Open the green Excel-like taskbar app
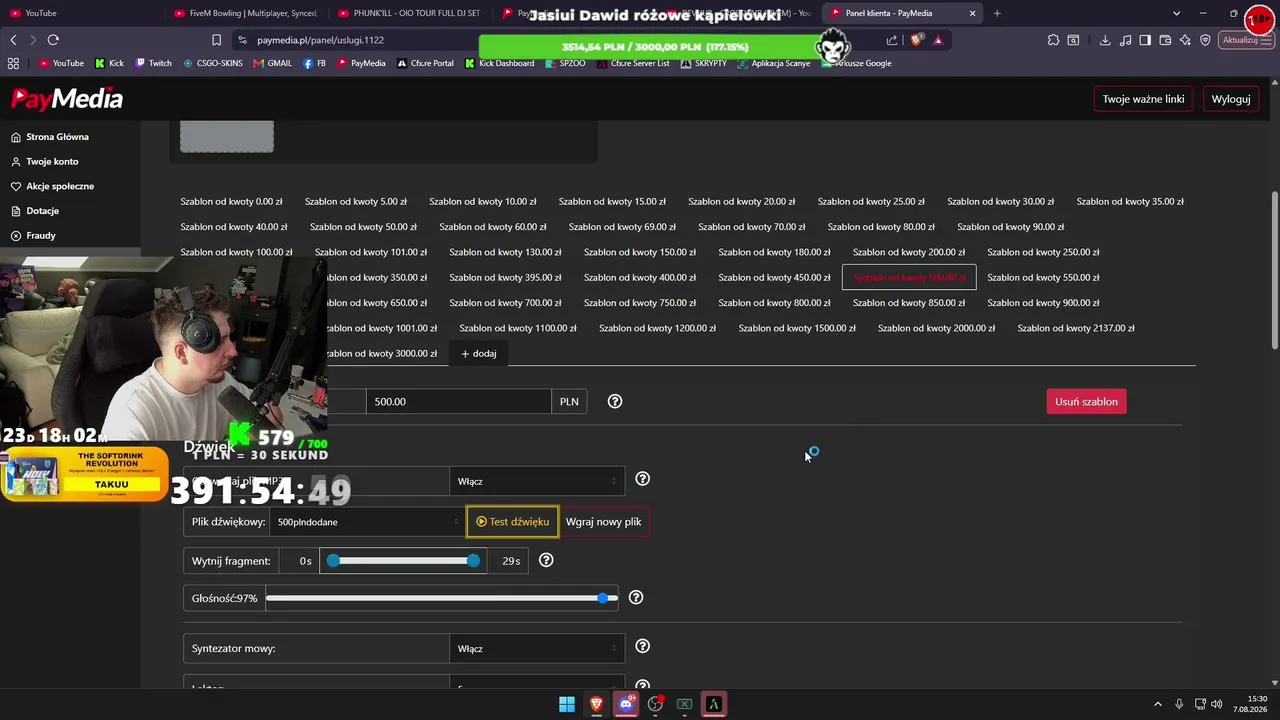This screenshot has height=720, width=1280. (x=684, y=704)
